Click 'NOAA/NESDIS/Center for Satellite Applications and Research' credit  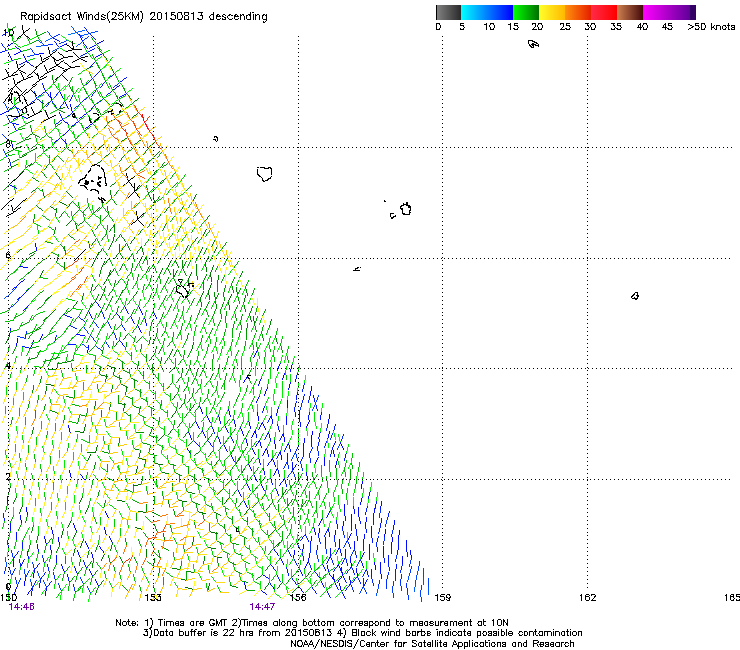point(432,644)
